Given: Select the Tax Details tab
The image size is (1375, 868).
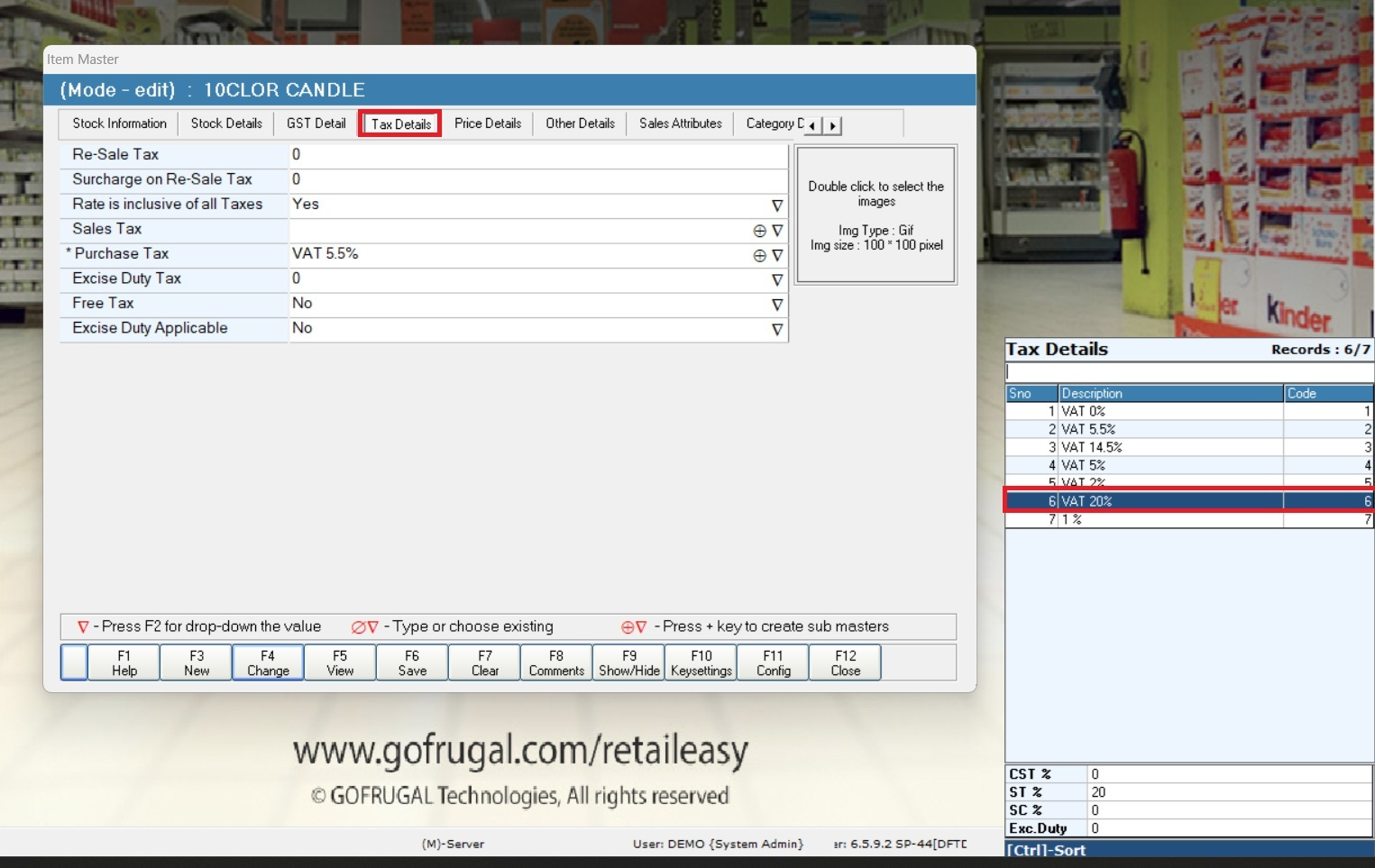Looking at the screenshot, I should click(x=400, y=123).
